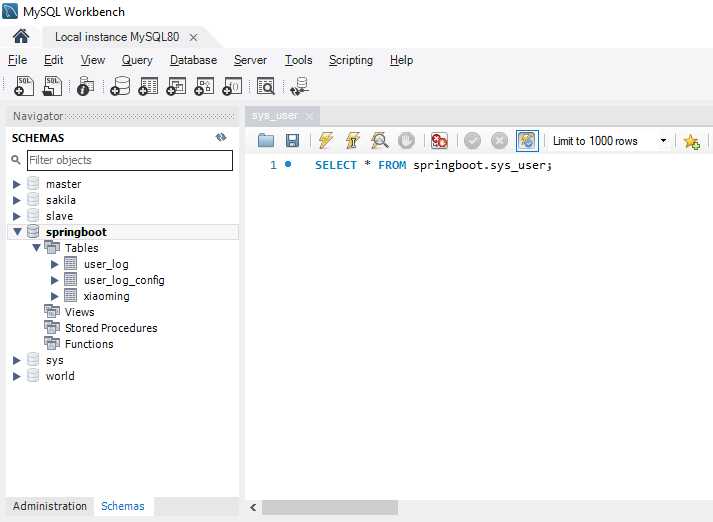Stop query execution hand icon
This screenshot has width=713, height=522.
406,141
